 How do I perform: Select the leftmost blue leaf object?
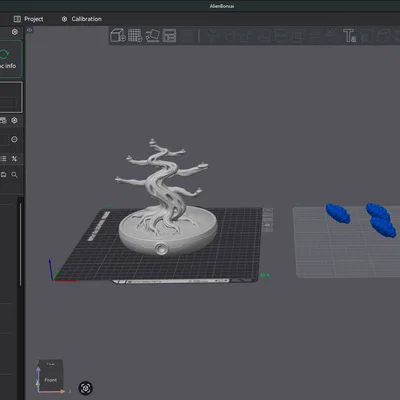[338, 213]
